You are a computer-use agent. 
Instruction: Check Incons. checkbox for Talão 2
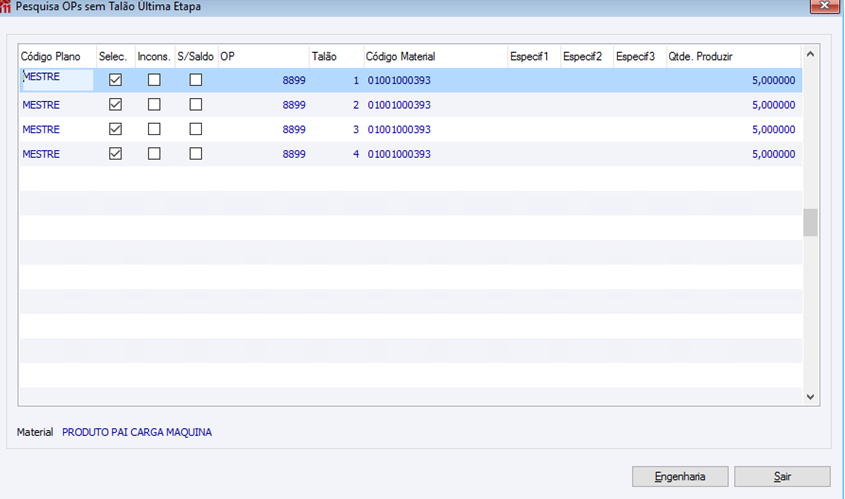(154, 105)
